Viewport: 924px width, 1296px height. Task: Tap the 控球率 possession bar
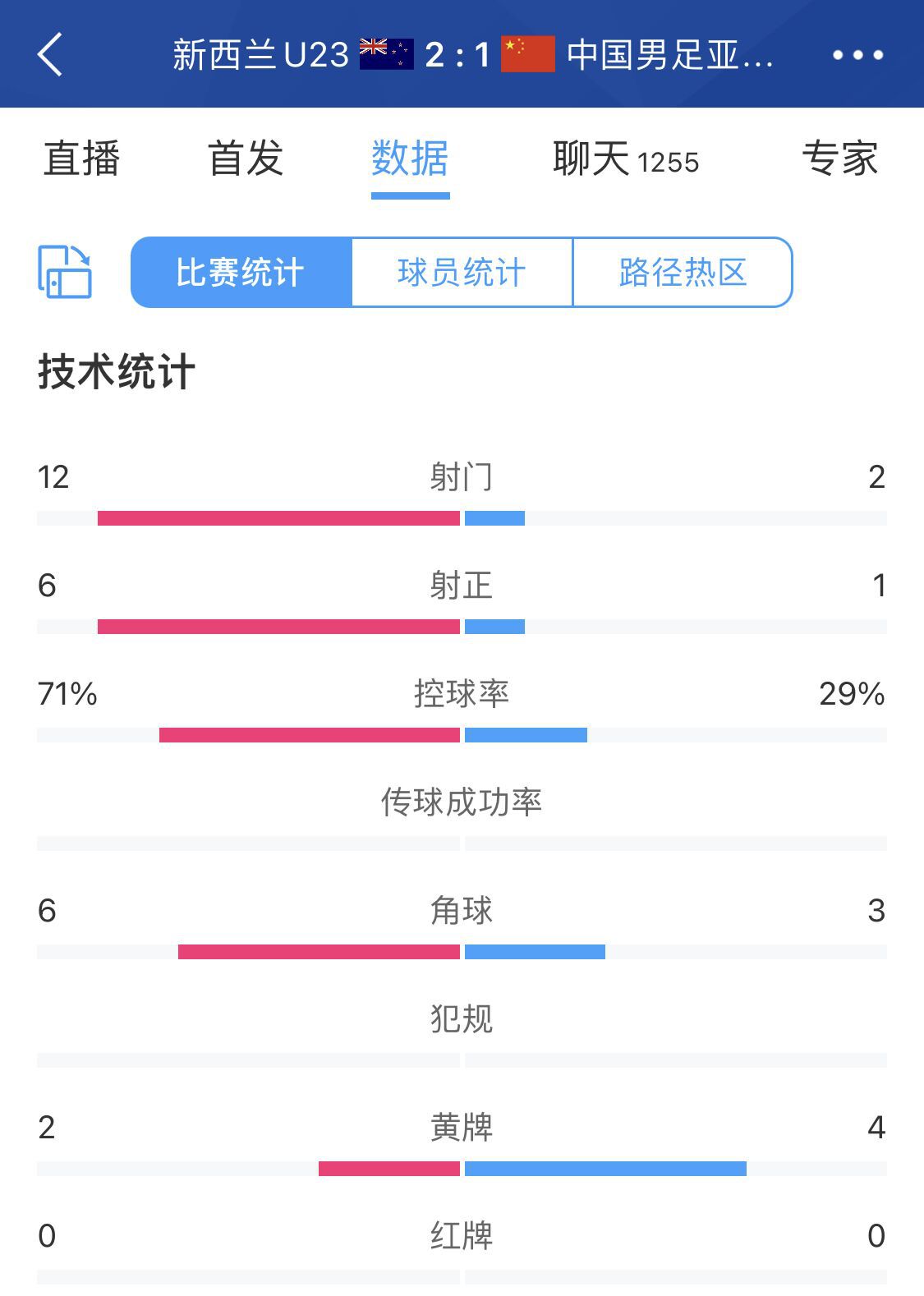(x=462, y=735)
